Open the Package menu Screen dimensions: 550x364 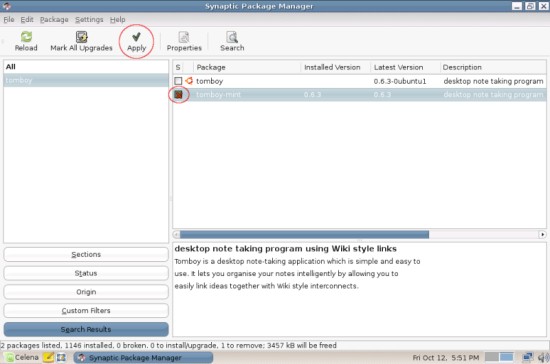pos(54,20)
